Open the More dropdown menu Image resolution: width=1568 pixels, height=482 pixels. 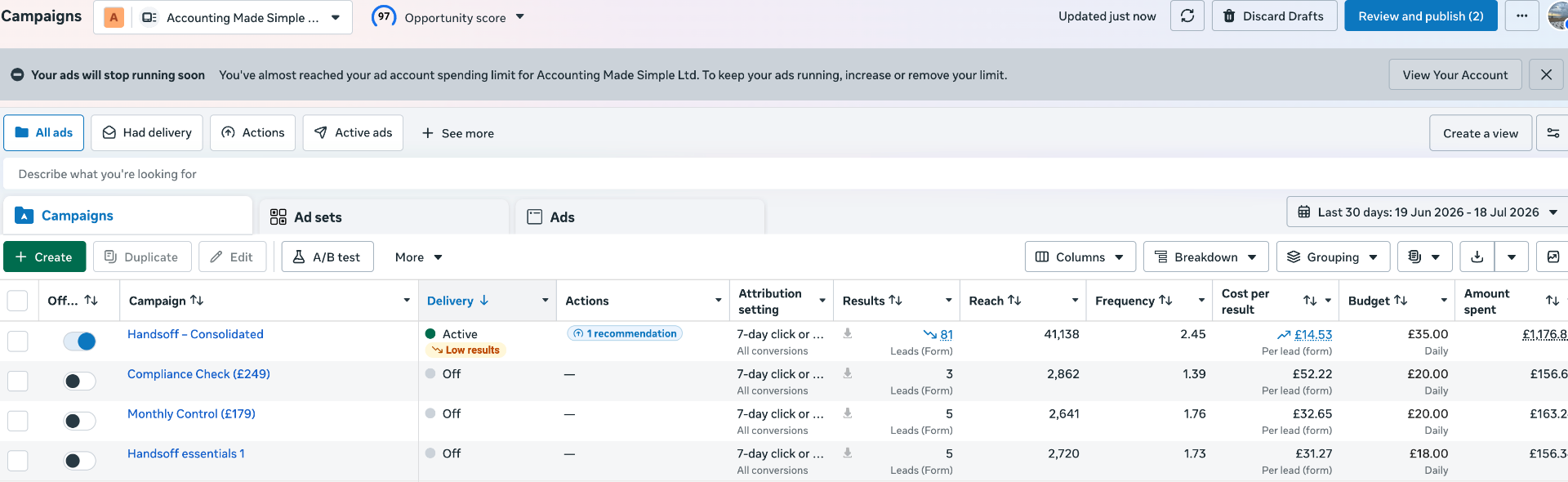418,257
